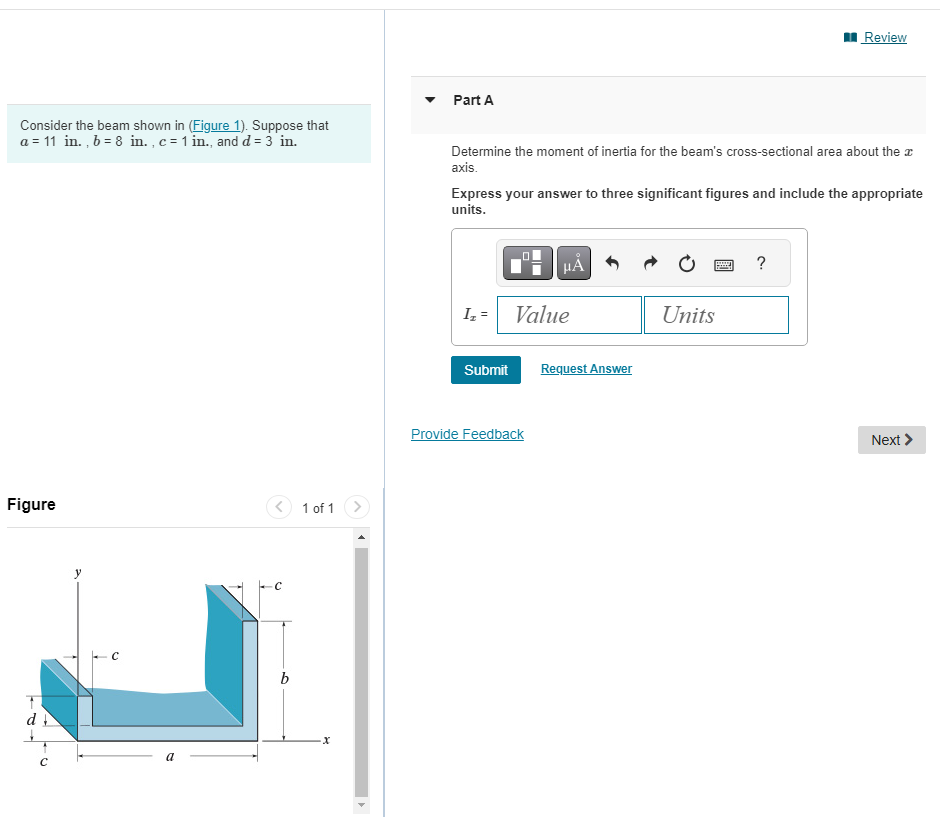940x817 pixels.
Task: Submit your answer
Action: pos(485,369)
